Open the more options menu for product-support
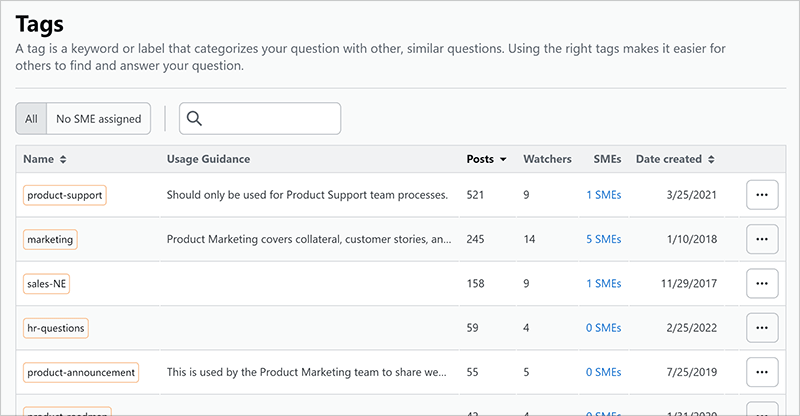This screenshot has width=800, height=416. (x=762, y=195)
